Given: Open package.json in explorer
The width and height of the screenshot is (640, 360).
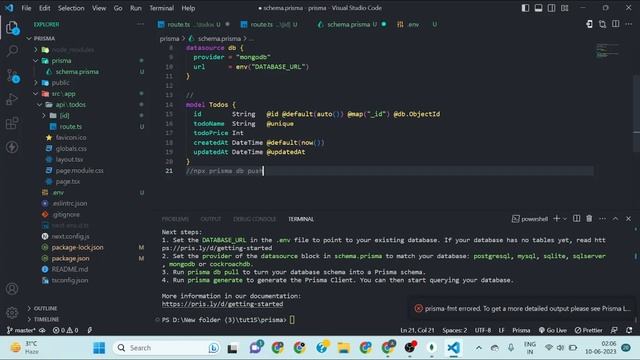Looking at the screenshot, I should pyautogui.click(x=70, y=258).
